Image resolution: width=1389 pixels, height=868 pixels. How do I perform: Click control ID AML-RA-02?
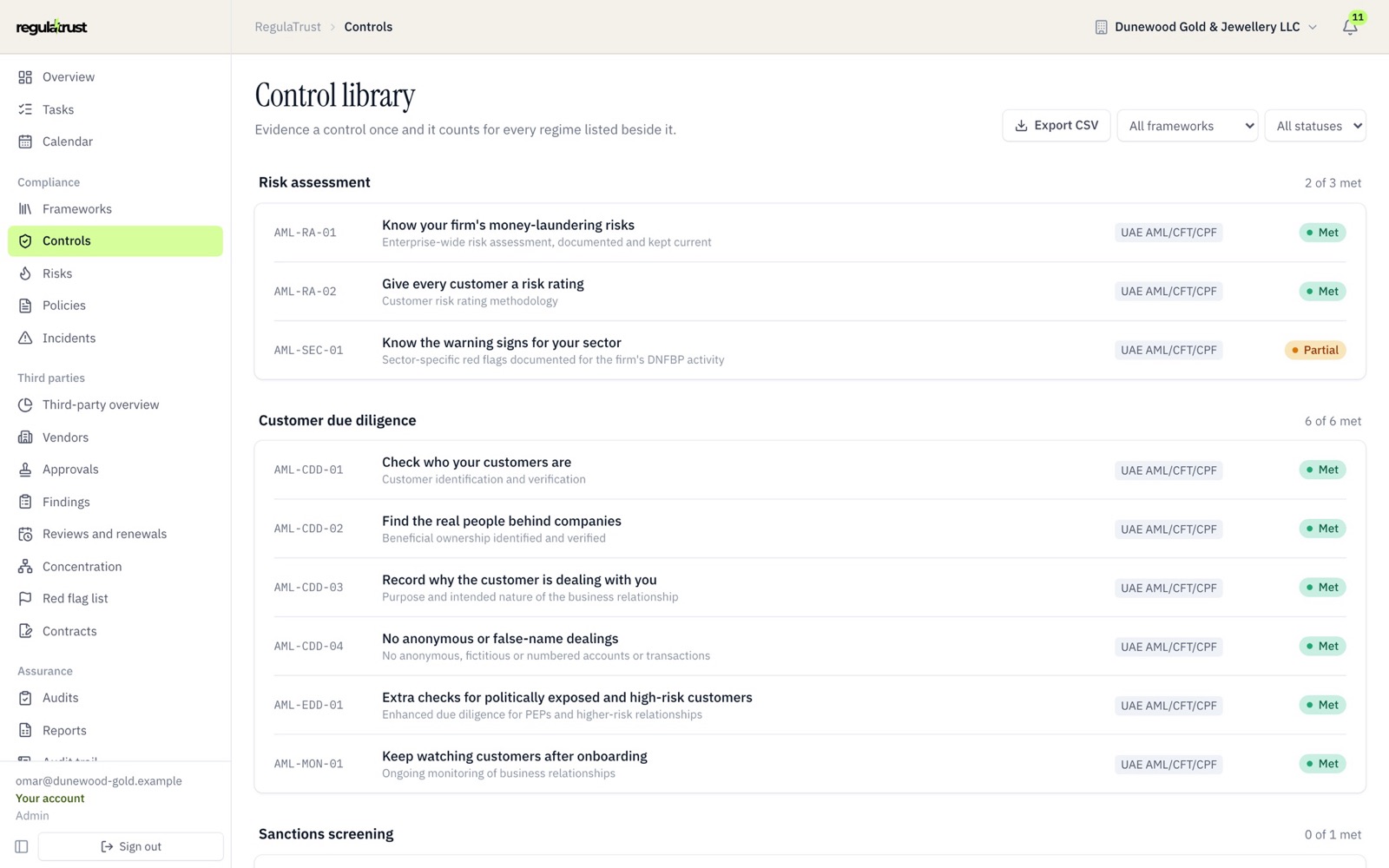pos(305,292)
